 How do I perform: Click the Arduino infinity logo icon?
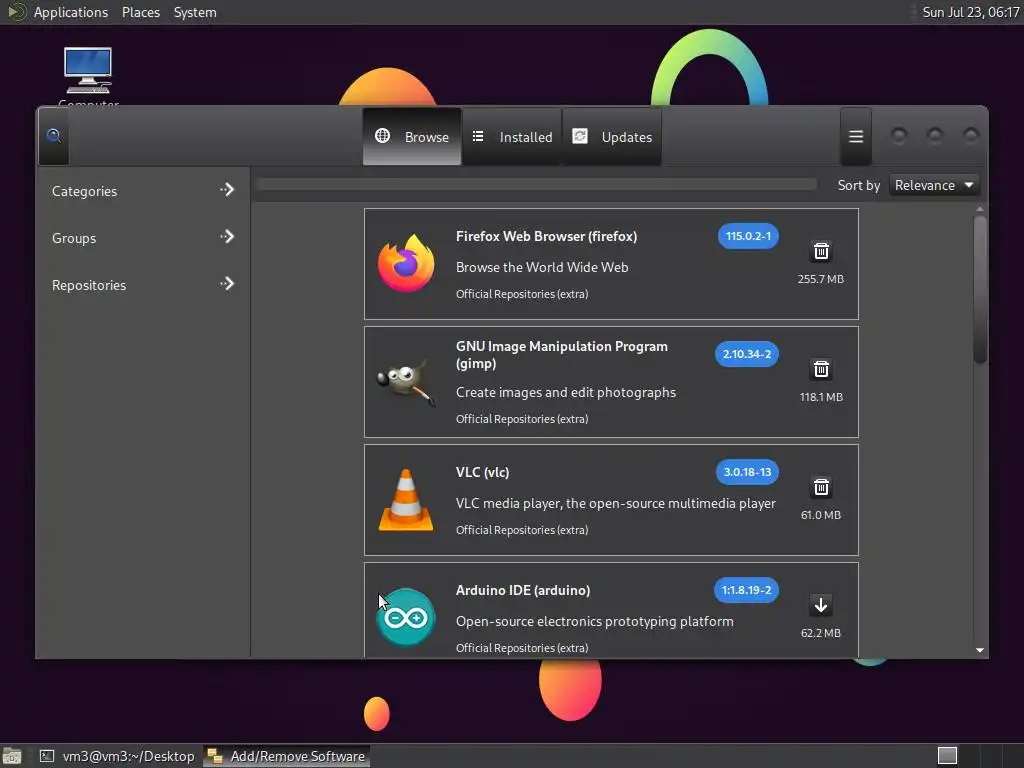point(406,617)
